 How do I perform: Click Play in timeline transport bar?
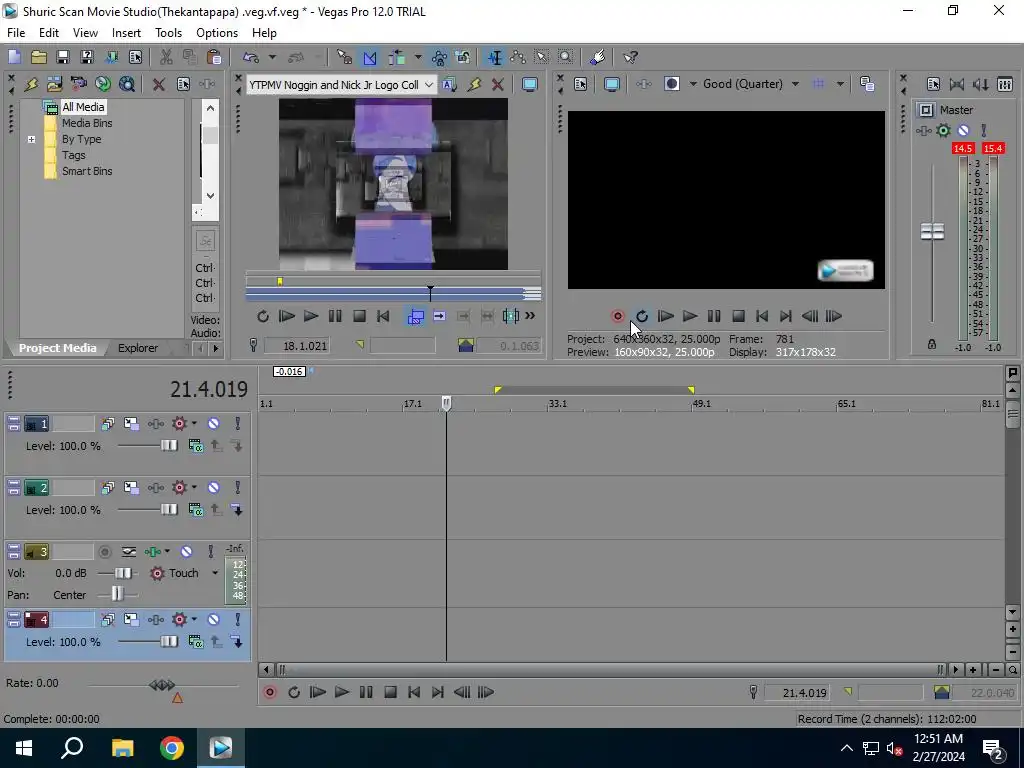click(342, 692)
